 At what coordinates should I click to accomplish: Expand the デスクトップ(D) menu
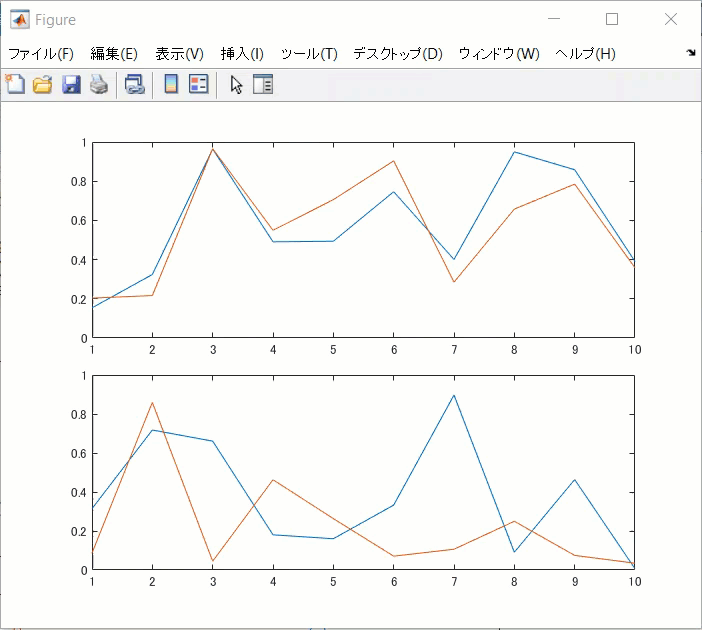click(x=397, y=54)
